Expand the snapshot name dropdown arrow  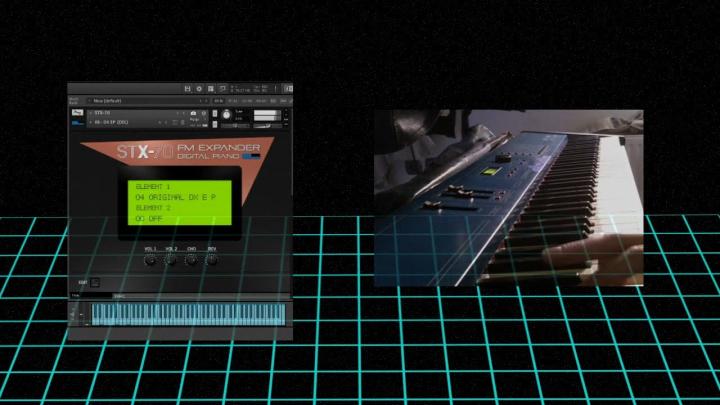pyautogui.click(x=90, y=123)
